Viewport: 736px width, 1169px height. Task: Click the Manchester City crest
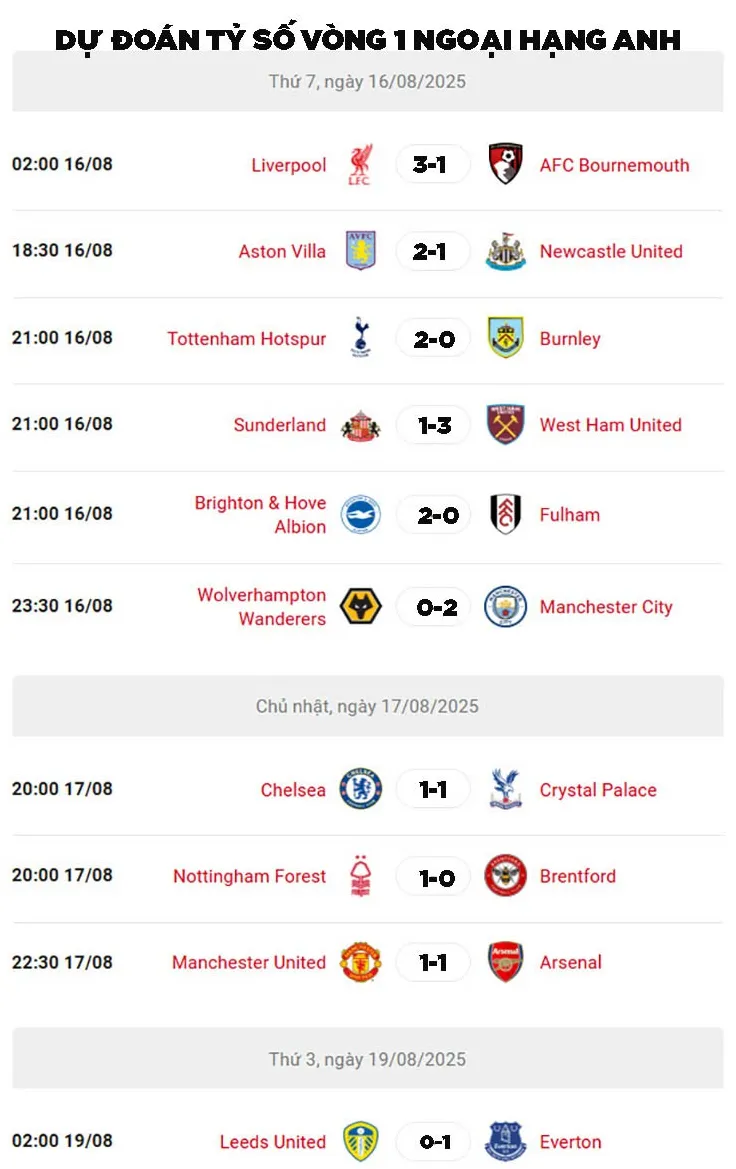click(506, 606)
